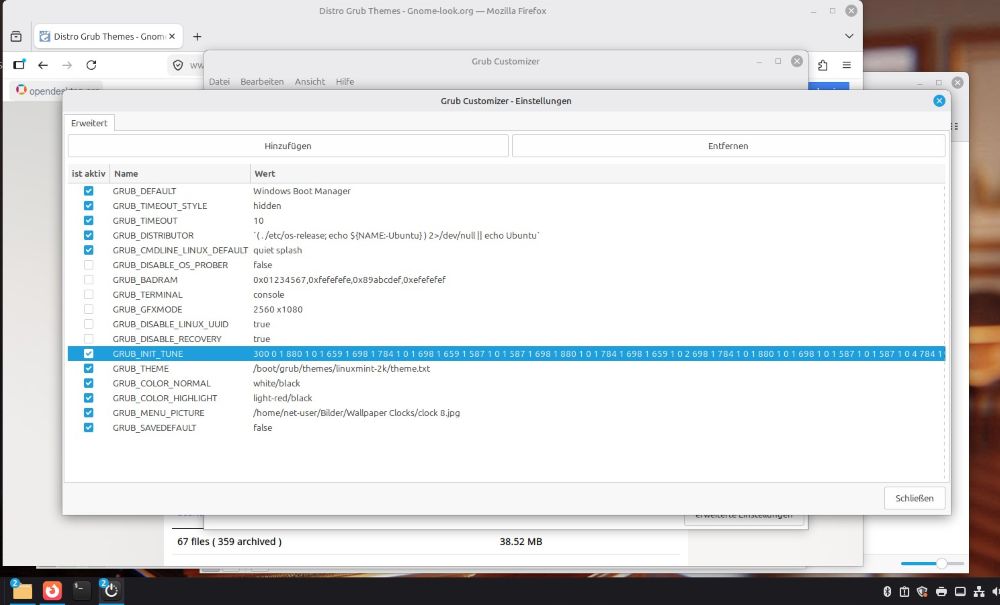Expand the Firefox list all tabs chevron

pos(849,36)
